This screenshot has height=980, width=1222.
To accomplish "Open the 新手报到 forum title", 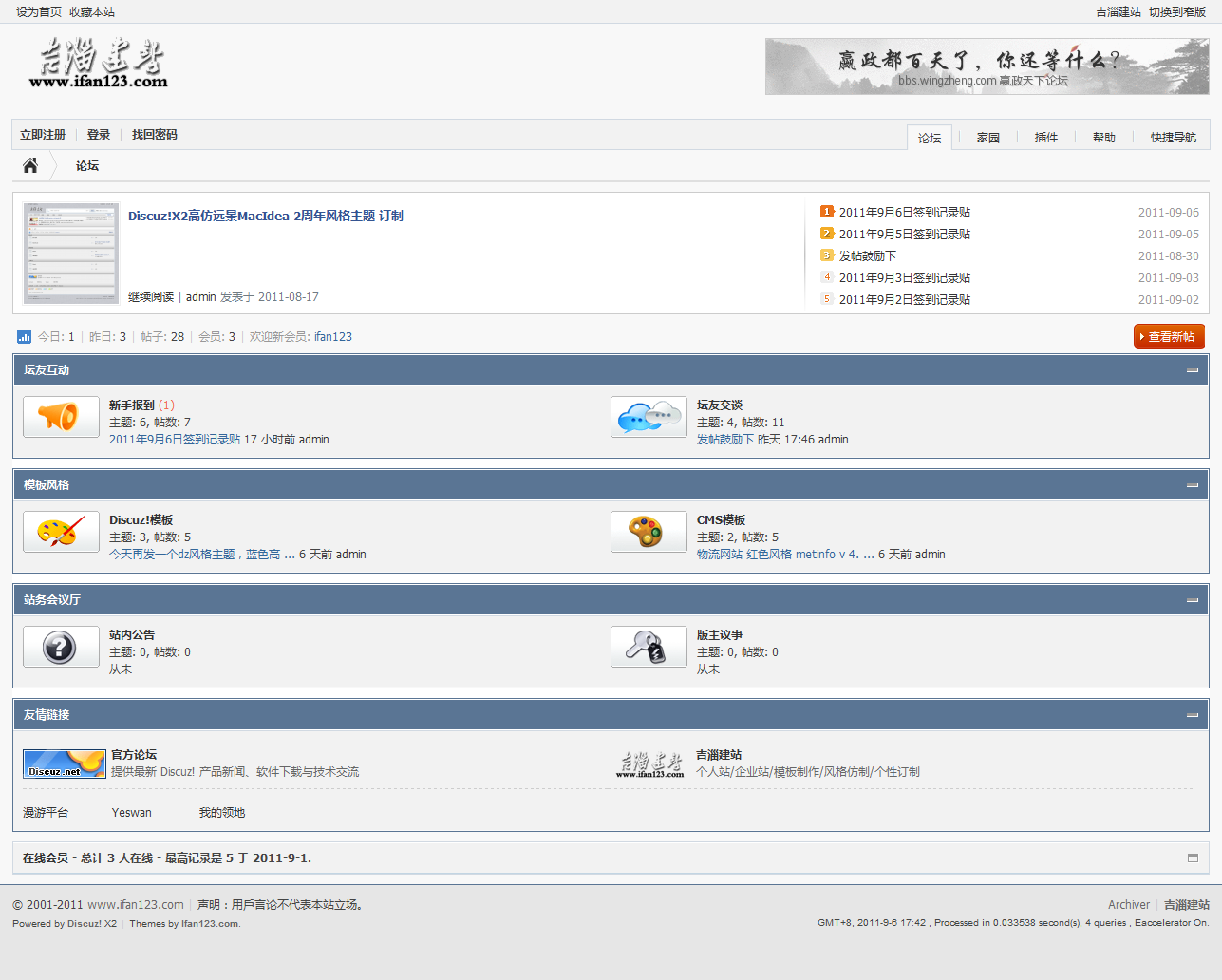I will click(132, 405).
